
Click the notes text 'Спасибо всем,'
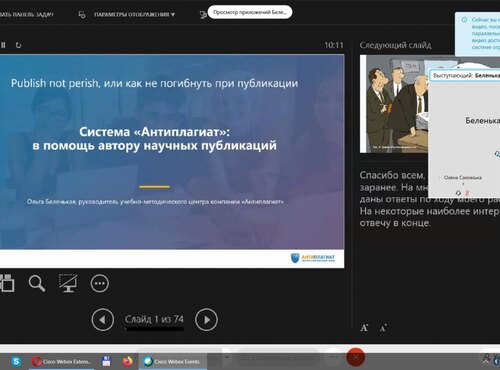click(392, 175)
